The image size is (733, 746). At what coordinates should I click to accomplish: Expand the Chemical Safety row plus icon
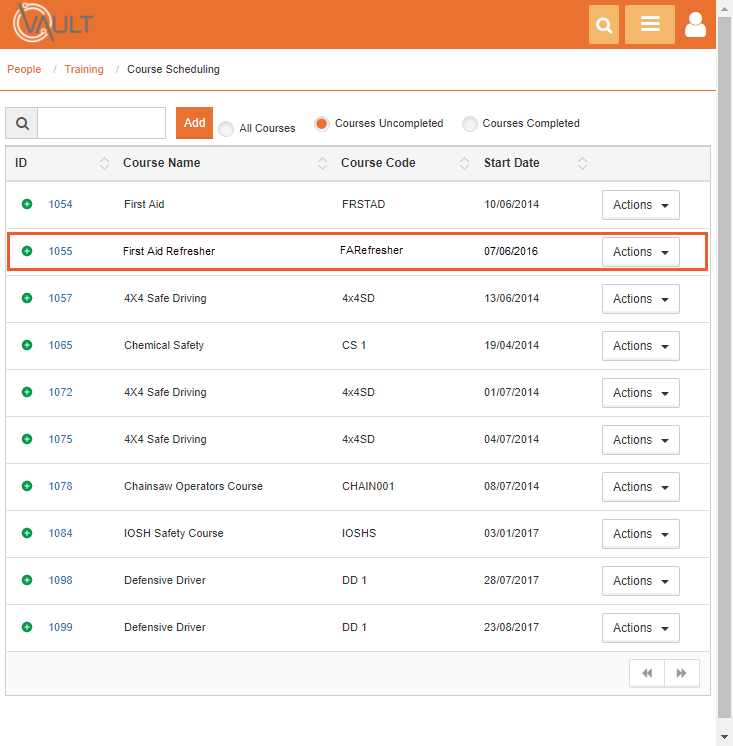click(27, 345)
